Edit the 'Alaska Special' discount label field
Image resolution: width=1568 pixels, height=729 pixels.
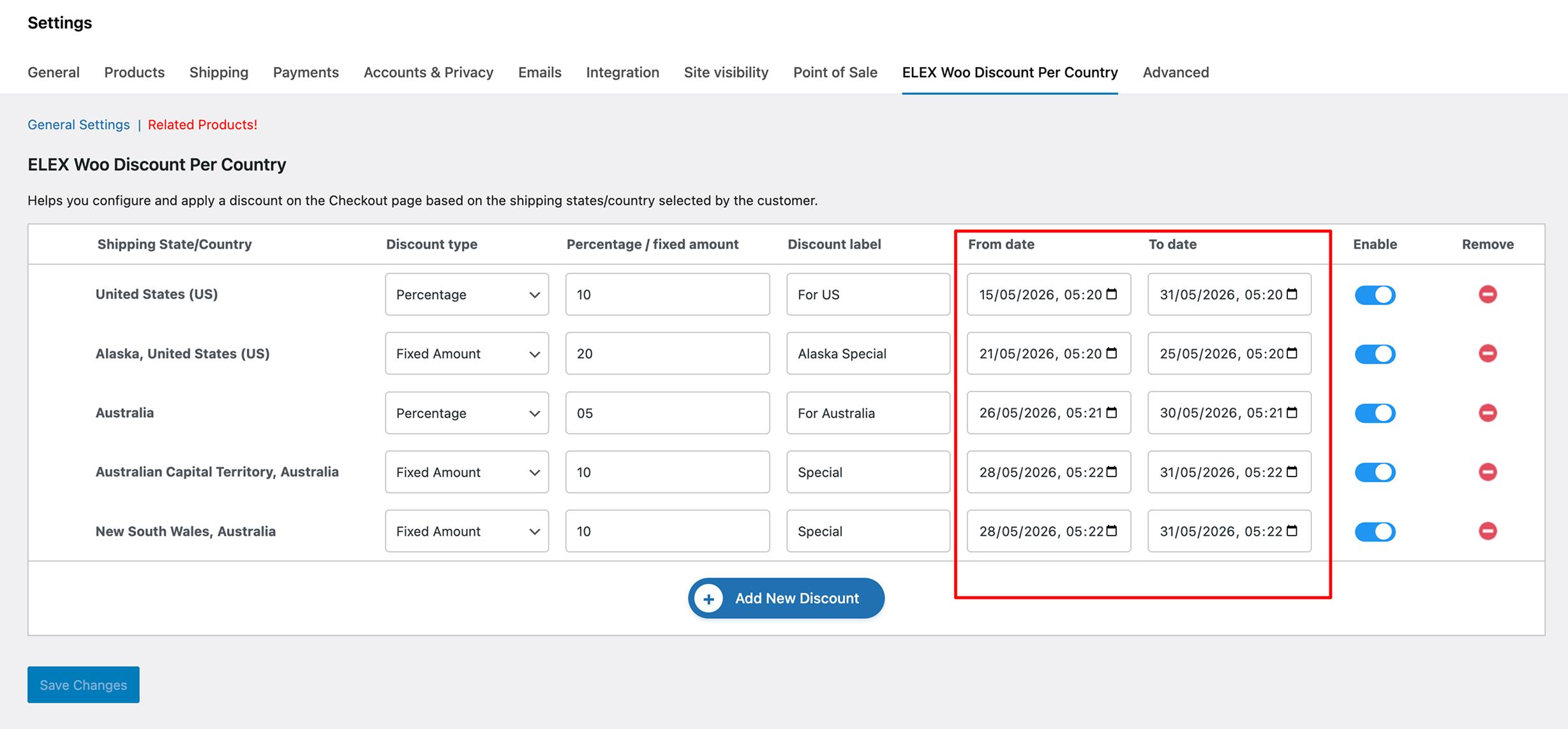pos(868,353)
